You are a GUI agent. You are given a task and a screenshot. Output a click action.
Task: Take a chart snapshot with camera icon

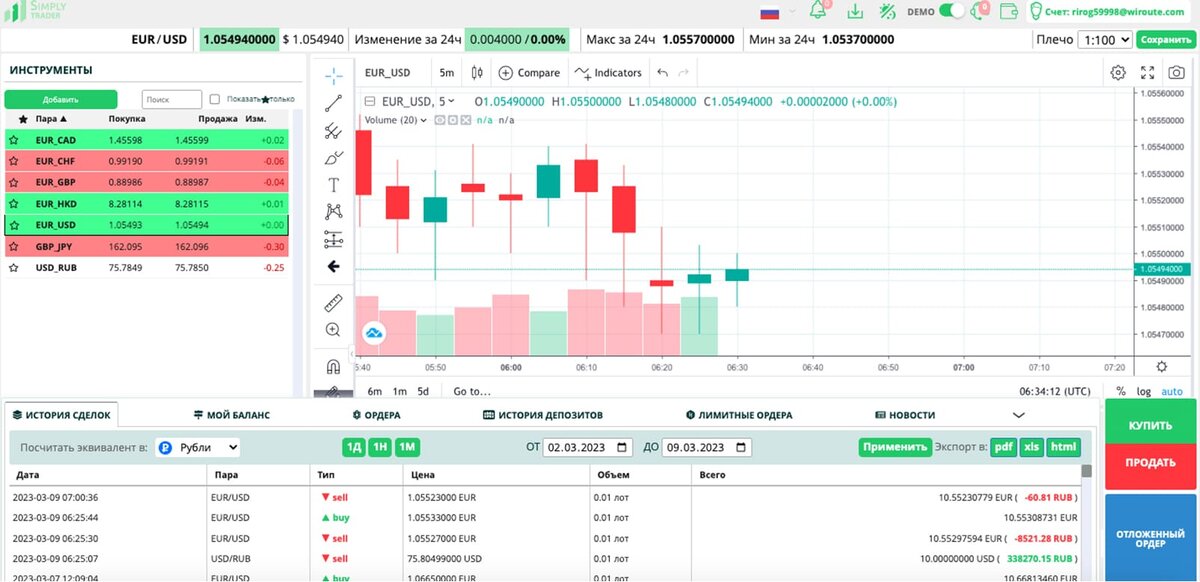1178,73
